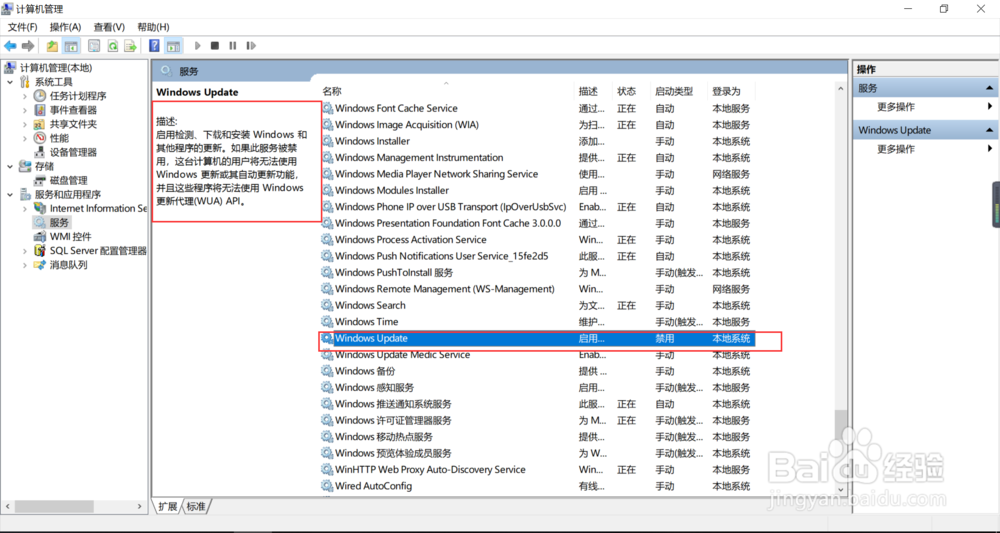
Task: Select 设备管理器 in the tree
Action: click(73, 152)
